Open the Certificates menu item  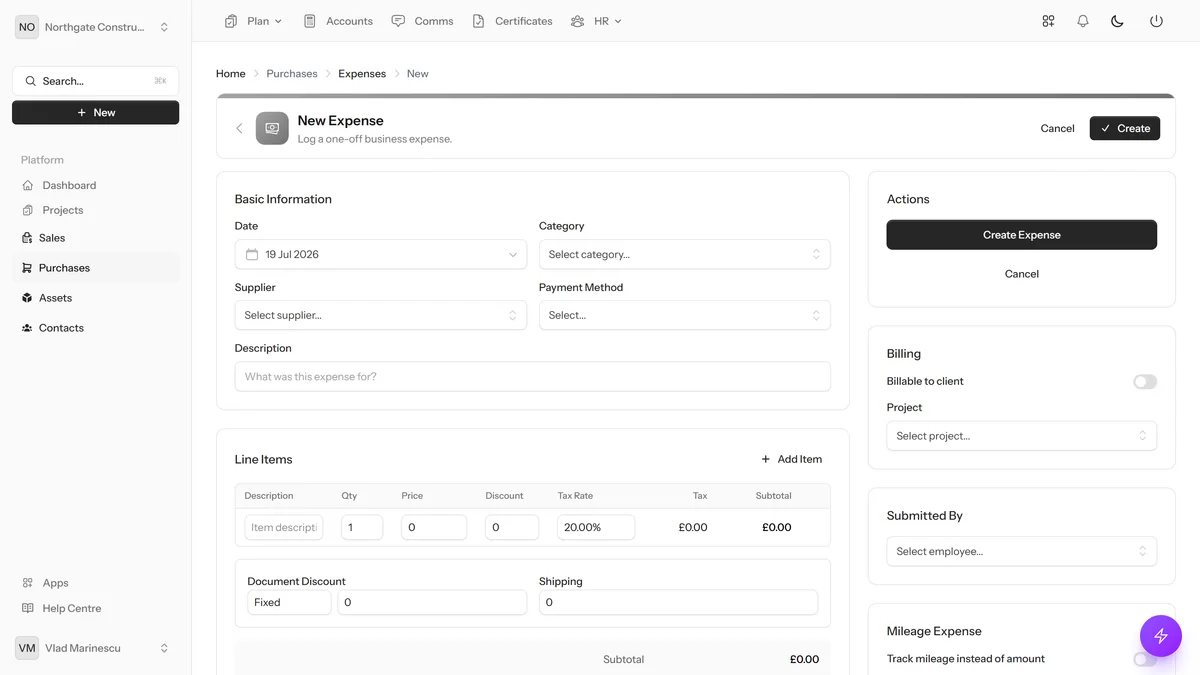click(513, 21)
